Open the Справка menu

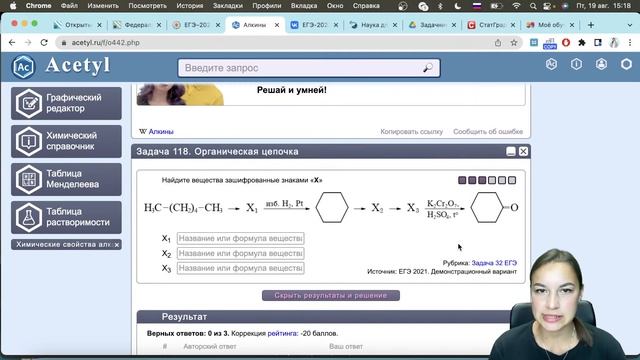366,6
